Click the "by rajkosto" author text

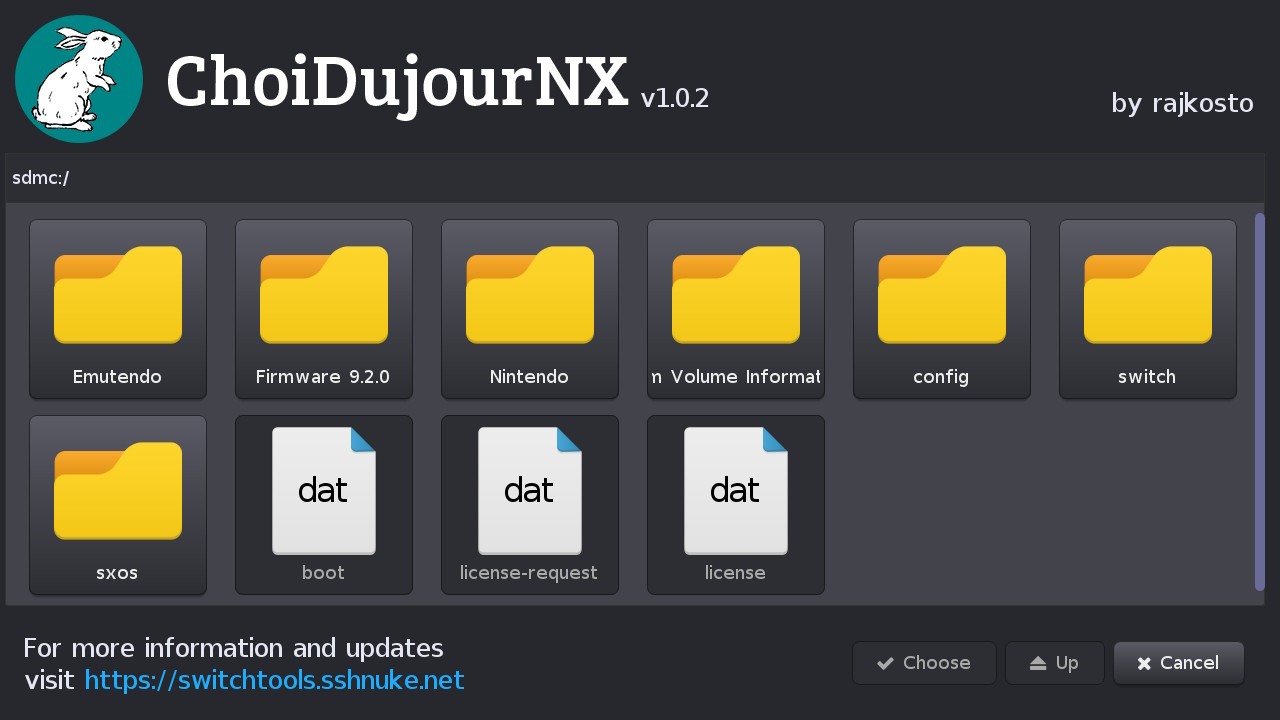[1182, 103]
